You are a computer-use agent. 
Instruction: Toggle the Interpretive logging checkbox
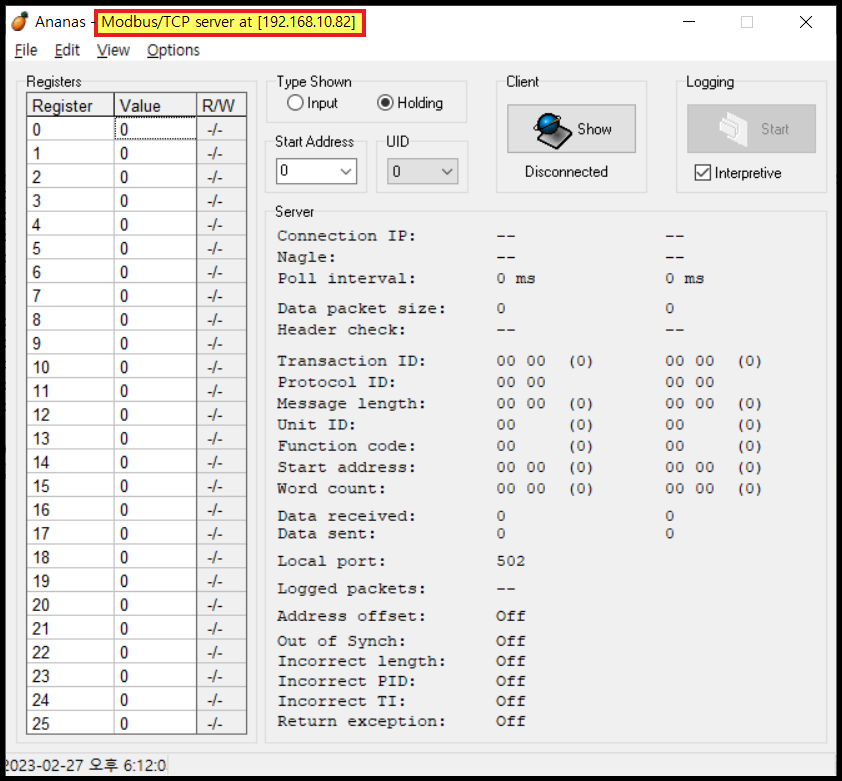(702, 172)
